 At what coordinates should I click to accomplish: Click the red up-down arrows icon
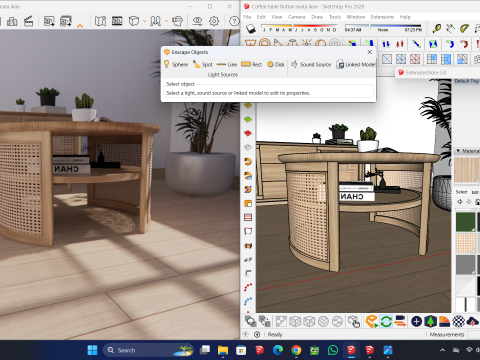[400, 44]
